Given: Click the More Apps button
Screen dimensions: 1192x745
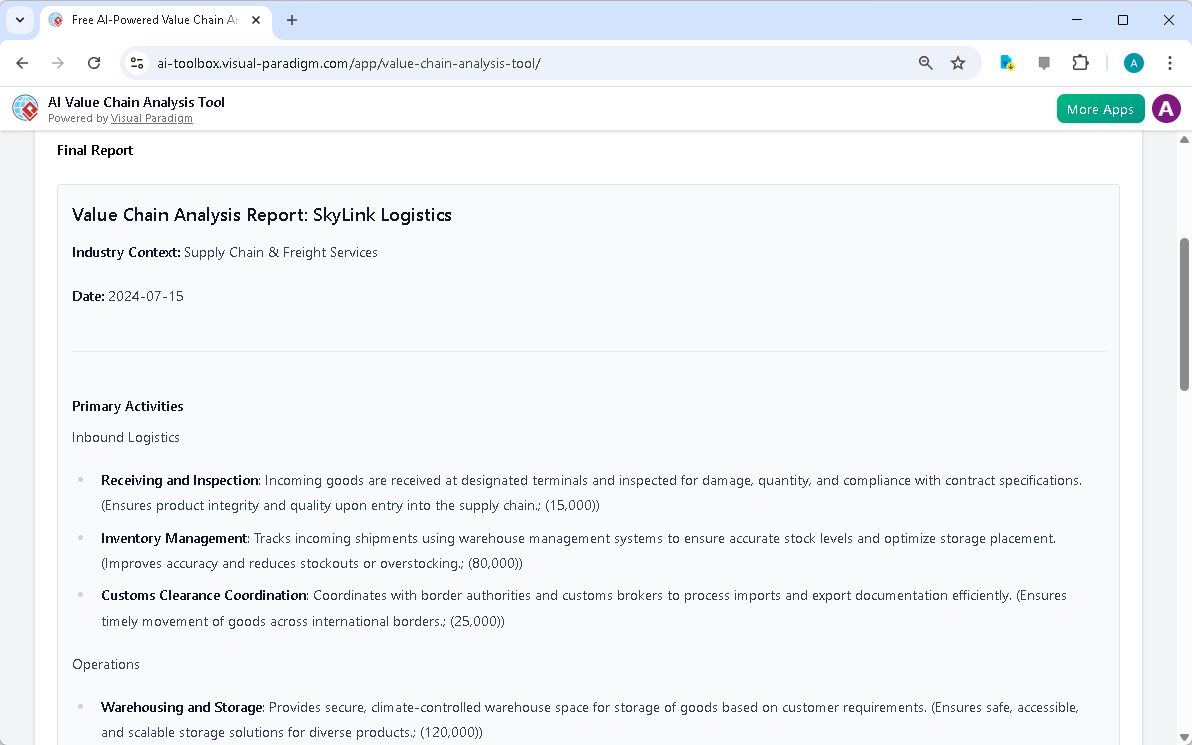Looking at the screenshot, I should point(1100,108).
